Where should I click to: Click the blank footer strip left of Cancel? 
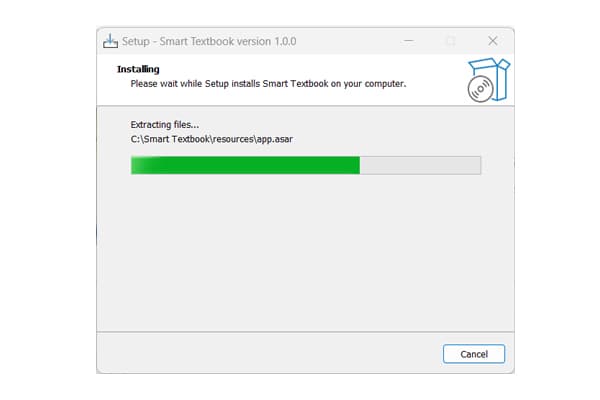(268, 353)
